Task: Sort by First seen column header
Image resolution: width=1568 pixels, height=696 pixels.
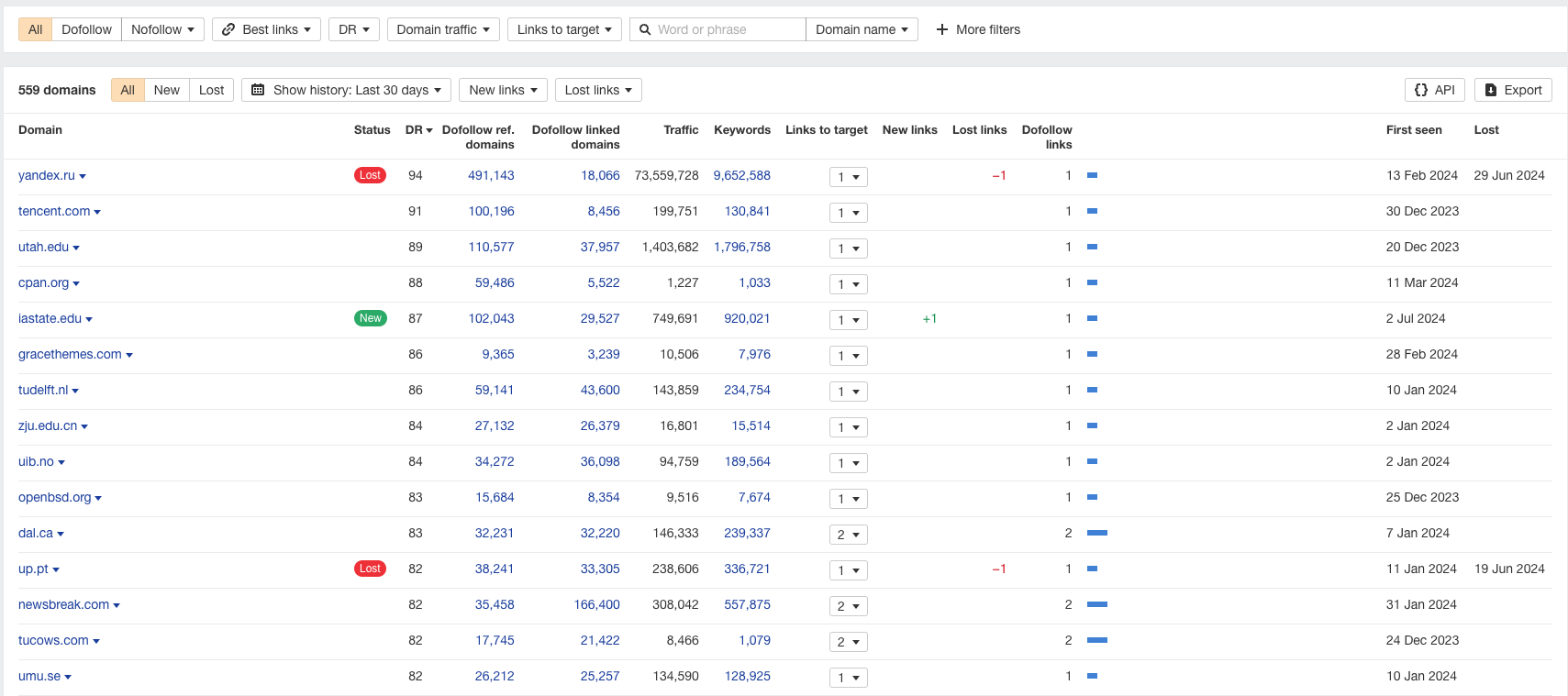Action: (1414, 130)
